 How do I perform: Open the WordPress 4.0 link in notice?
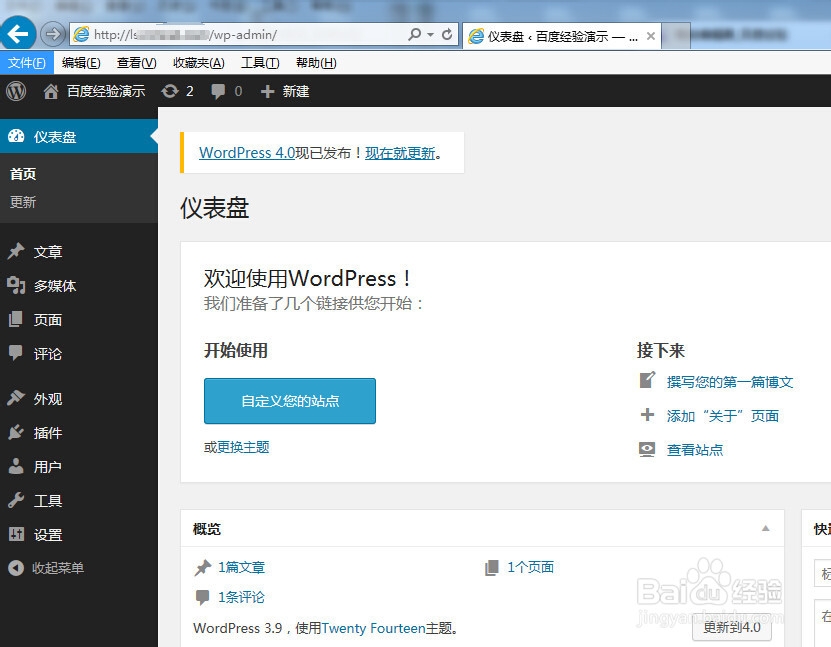[246, 153]
